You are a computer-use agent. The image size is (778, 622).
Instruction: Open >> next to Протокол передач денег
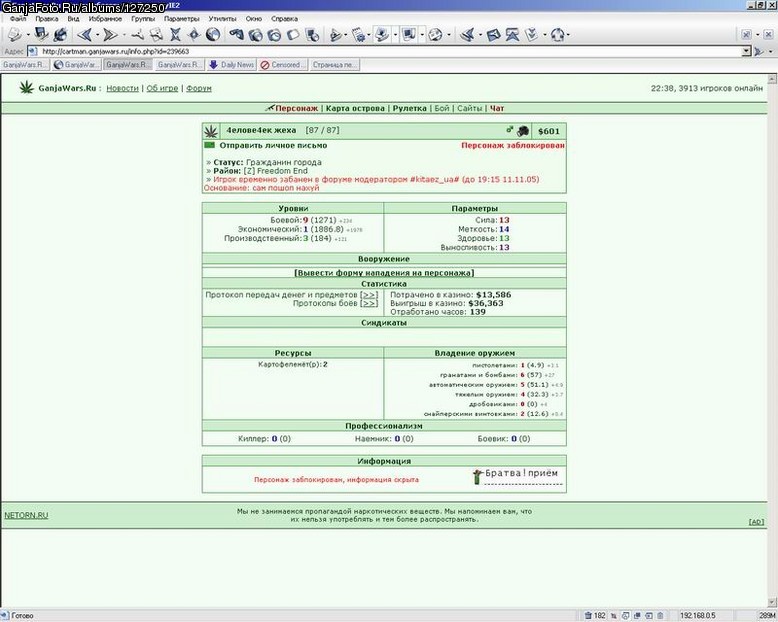click(369, 295)
